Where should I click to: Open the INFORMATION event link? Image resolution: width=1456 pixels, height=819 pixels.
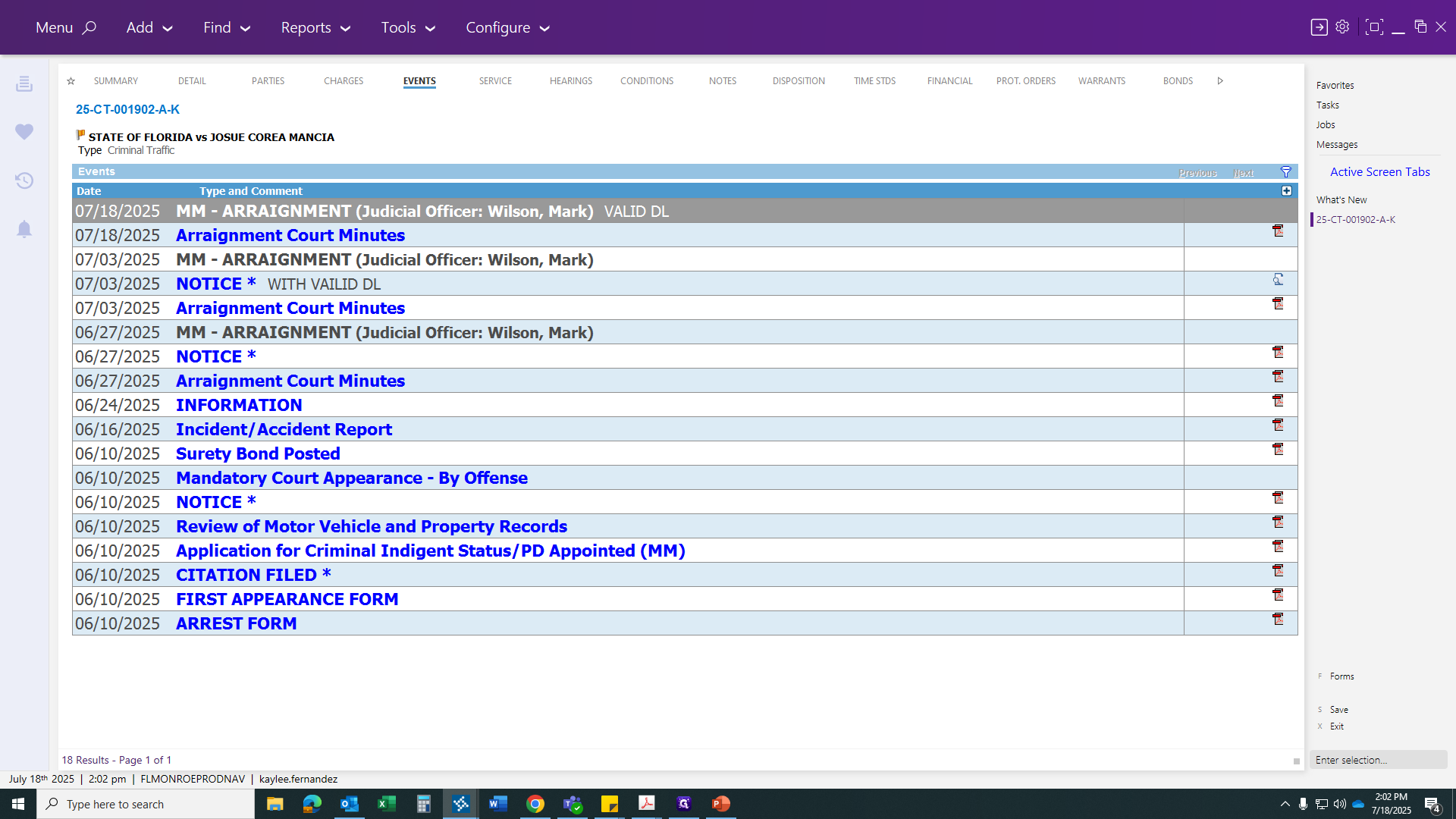click(239, 405)
